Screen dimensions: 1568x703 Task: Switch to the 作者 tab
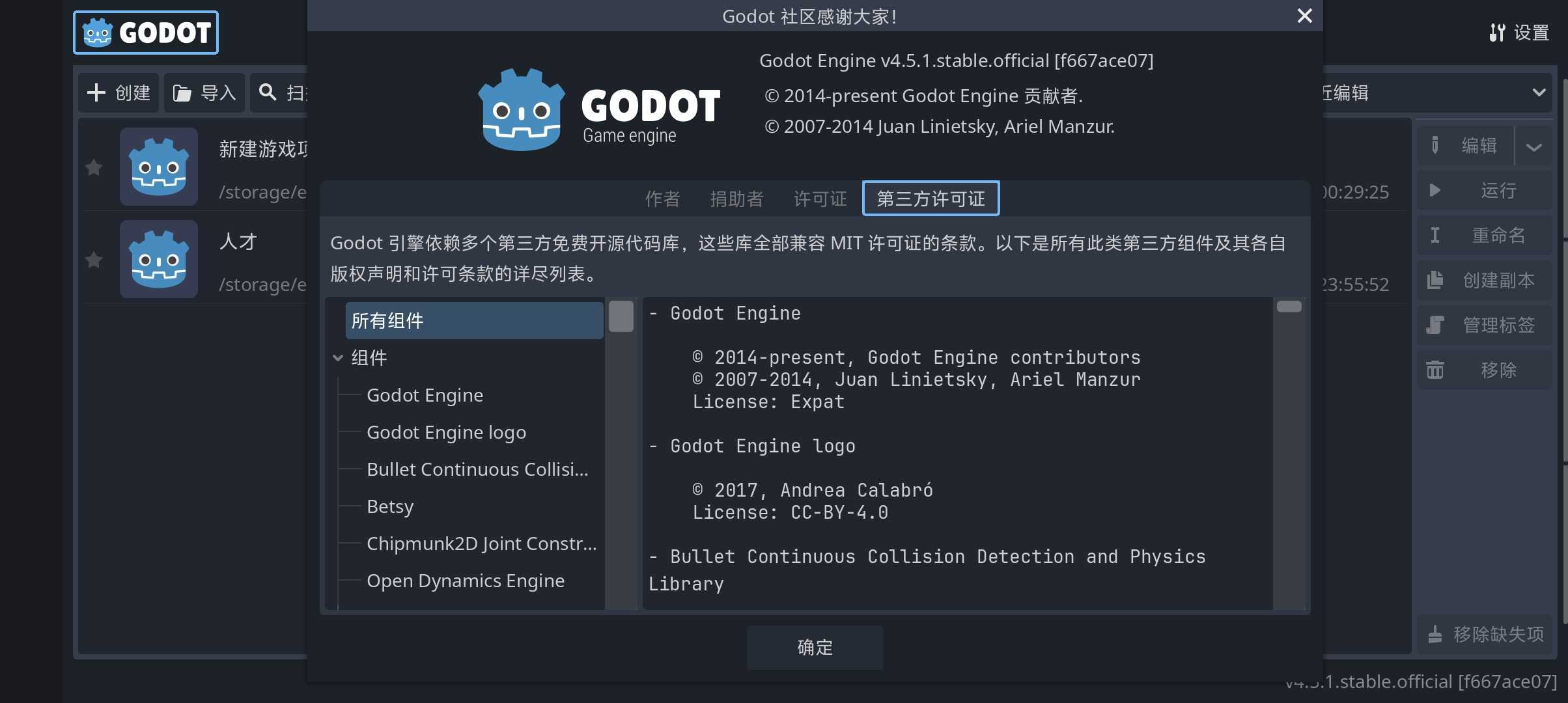tap(662, 199)
